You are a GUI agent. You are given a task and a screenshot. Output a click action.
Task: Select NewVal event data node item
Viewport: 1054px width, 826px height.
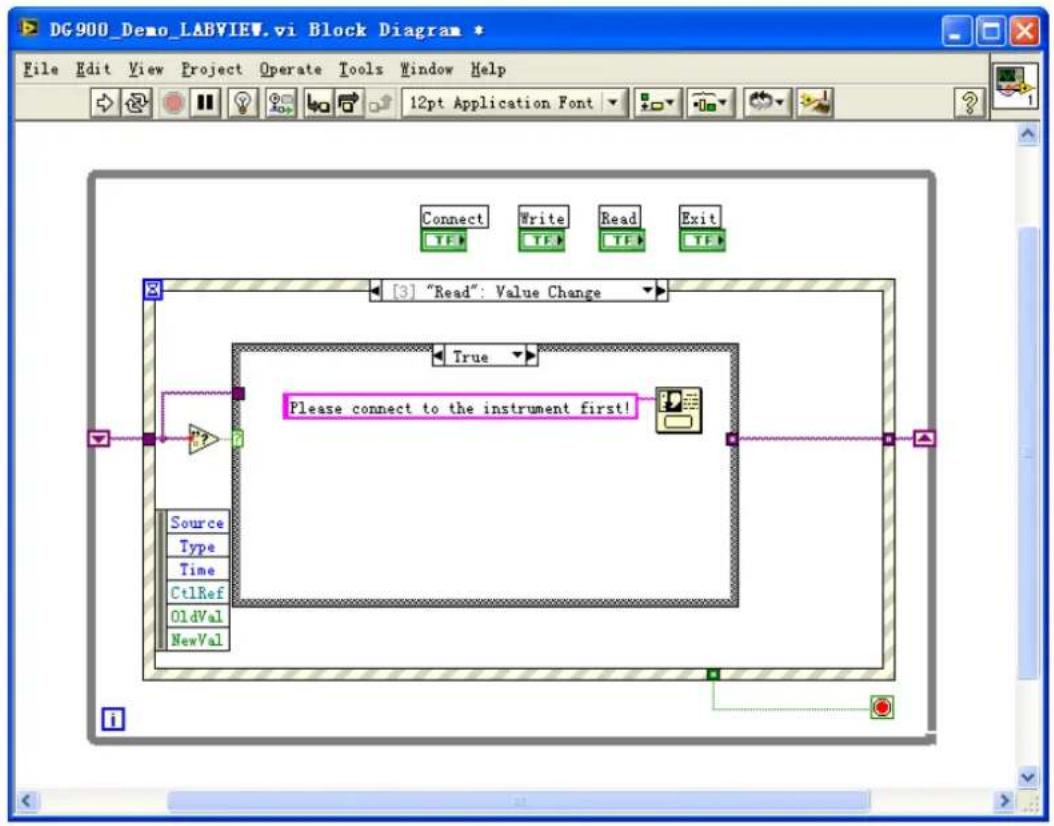(197, 640)
